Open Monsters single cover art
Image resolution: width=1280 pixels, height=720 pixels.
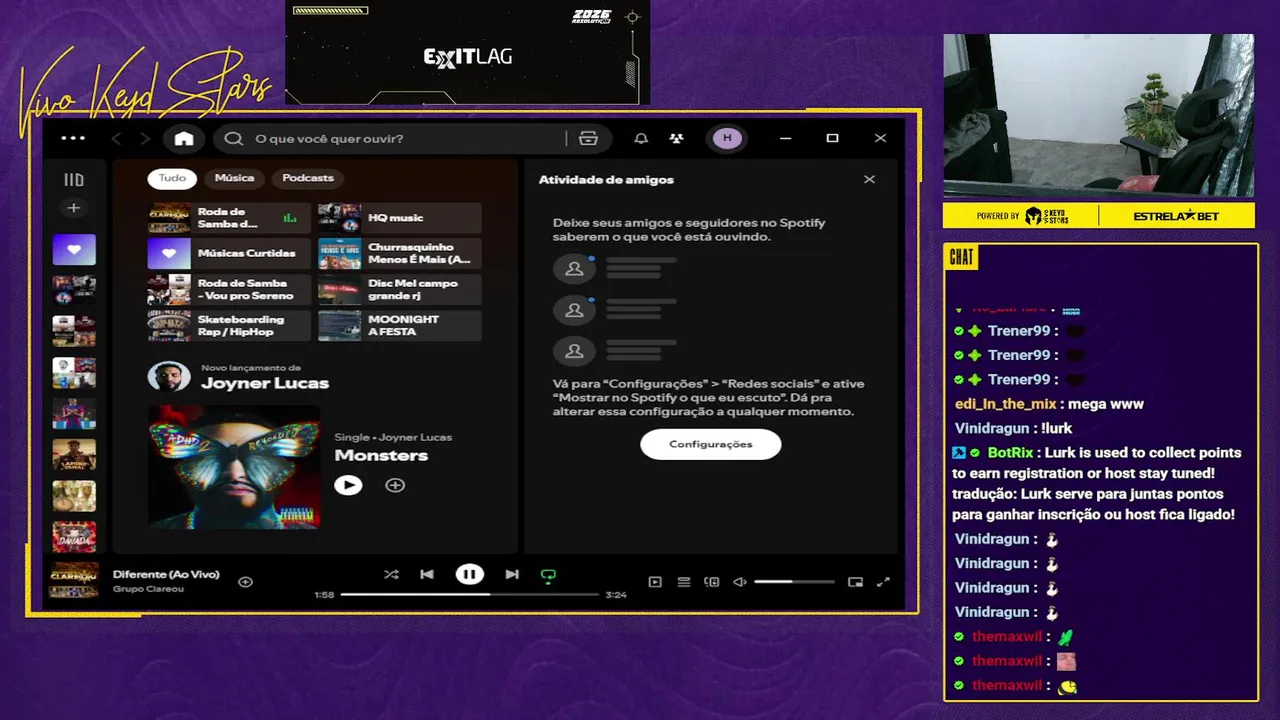coord(234,467)
